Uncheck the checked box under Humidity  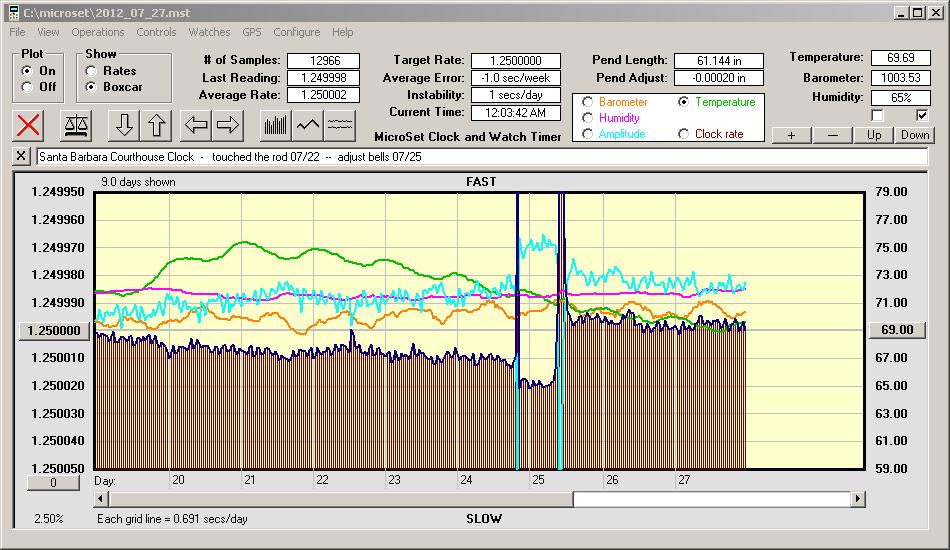(x=922, y=116)
